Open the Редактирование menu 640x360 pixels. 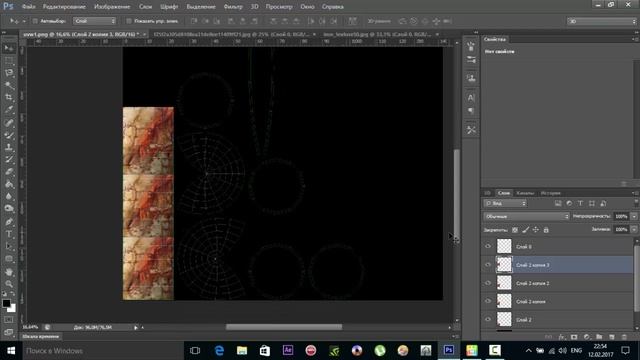pos(64,7)
